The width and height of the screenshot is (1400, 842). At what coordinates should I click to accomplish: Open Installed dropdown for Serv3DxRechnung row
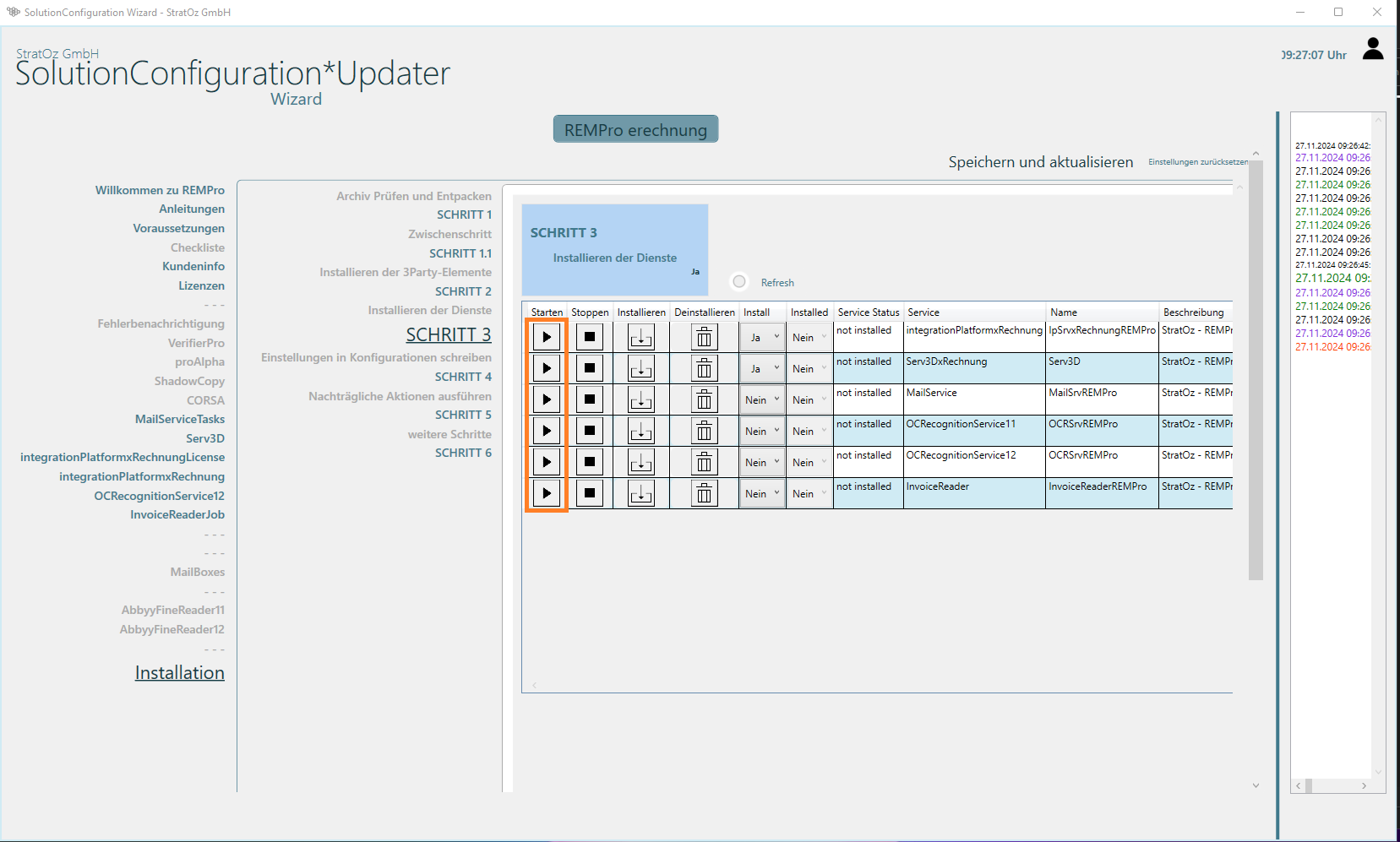809,368
